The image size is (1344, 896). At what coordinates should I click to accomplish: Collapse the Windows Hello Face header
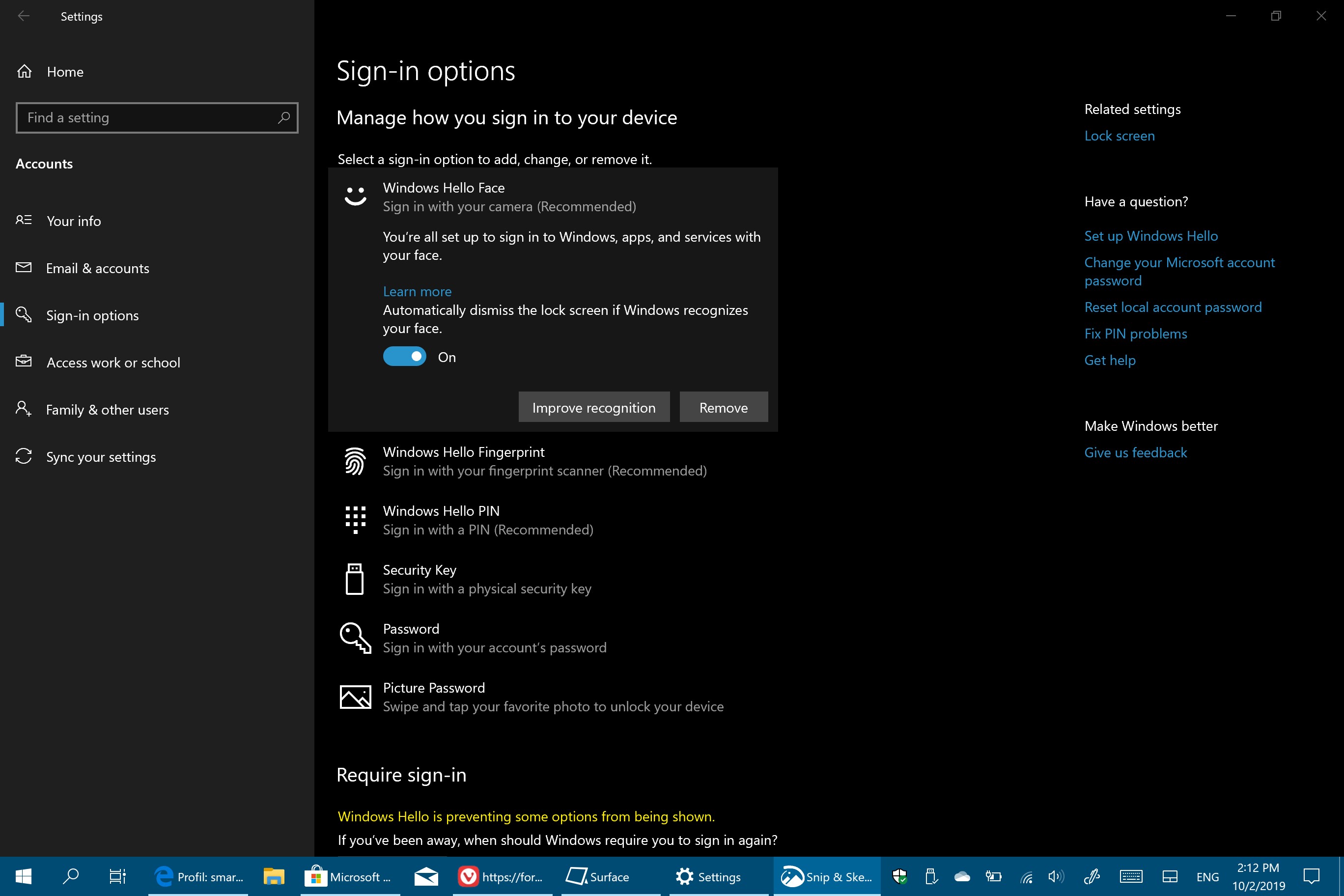pyautogui.click(x=553, y=196)
